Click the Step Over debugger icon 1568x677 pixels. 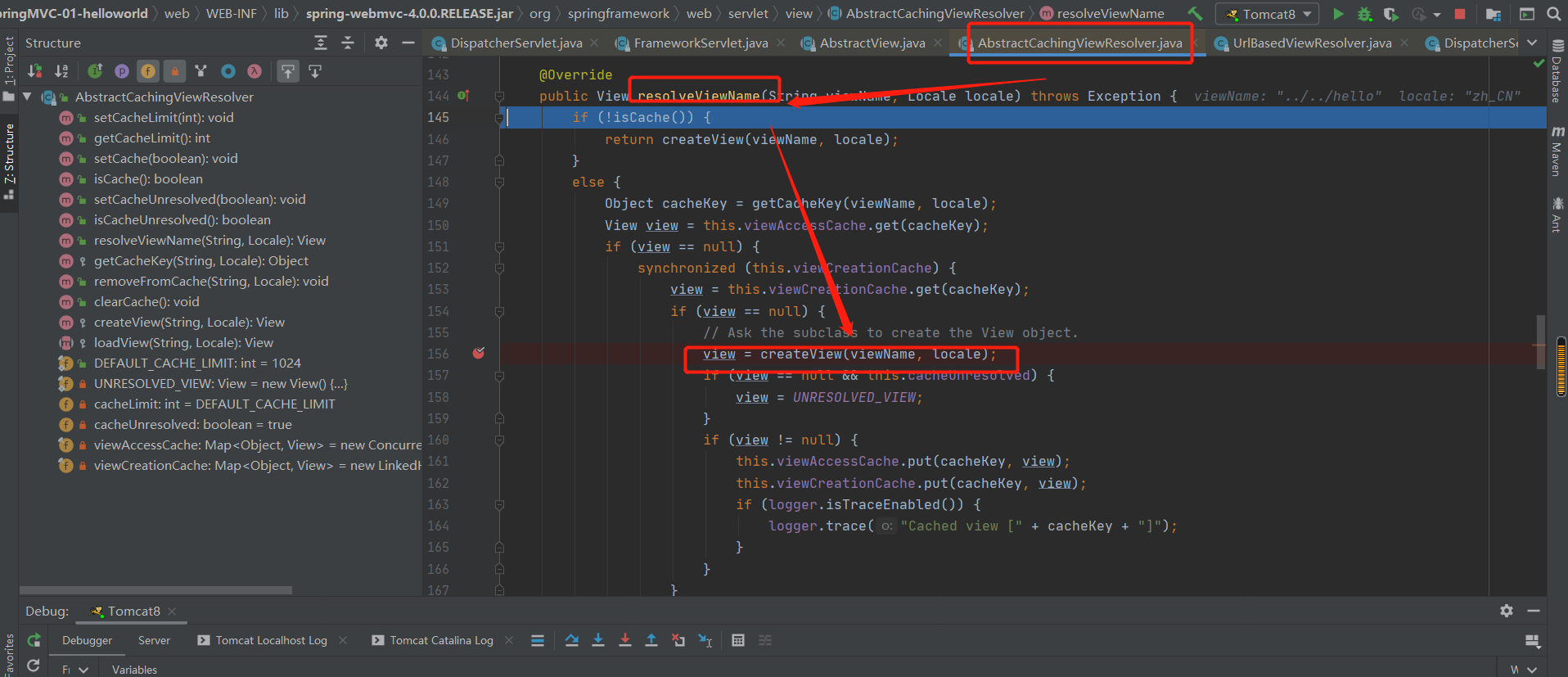(x=572, y=640)
